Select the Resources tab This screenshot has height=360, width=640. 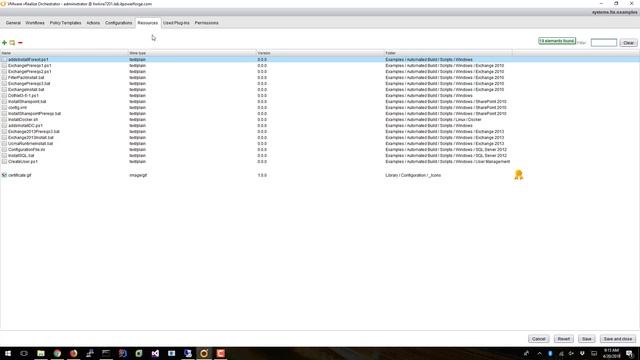[147, 23]
